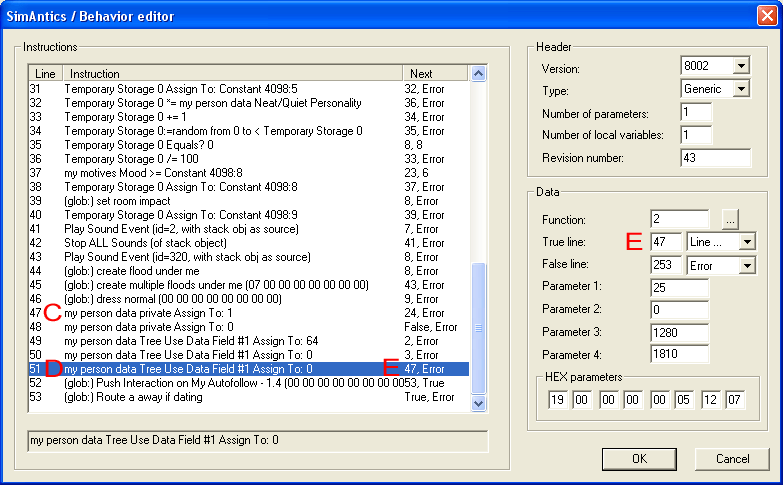
Task: Select line 53 Route a away if dating
Action: coord(249,397)
